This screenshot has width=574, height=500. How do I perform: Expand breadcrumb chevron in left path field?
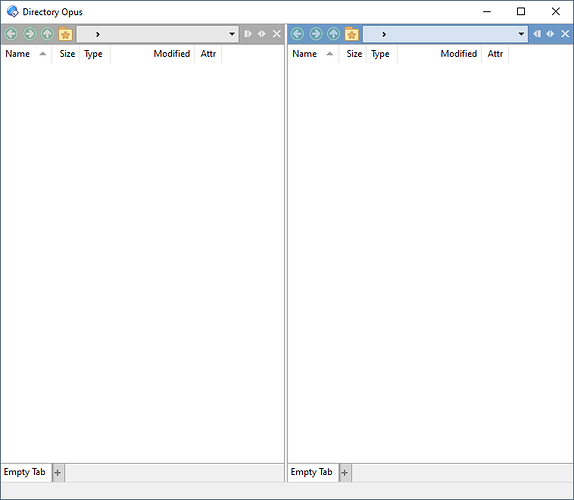[x=98, y=34]
